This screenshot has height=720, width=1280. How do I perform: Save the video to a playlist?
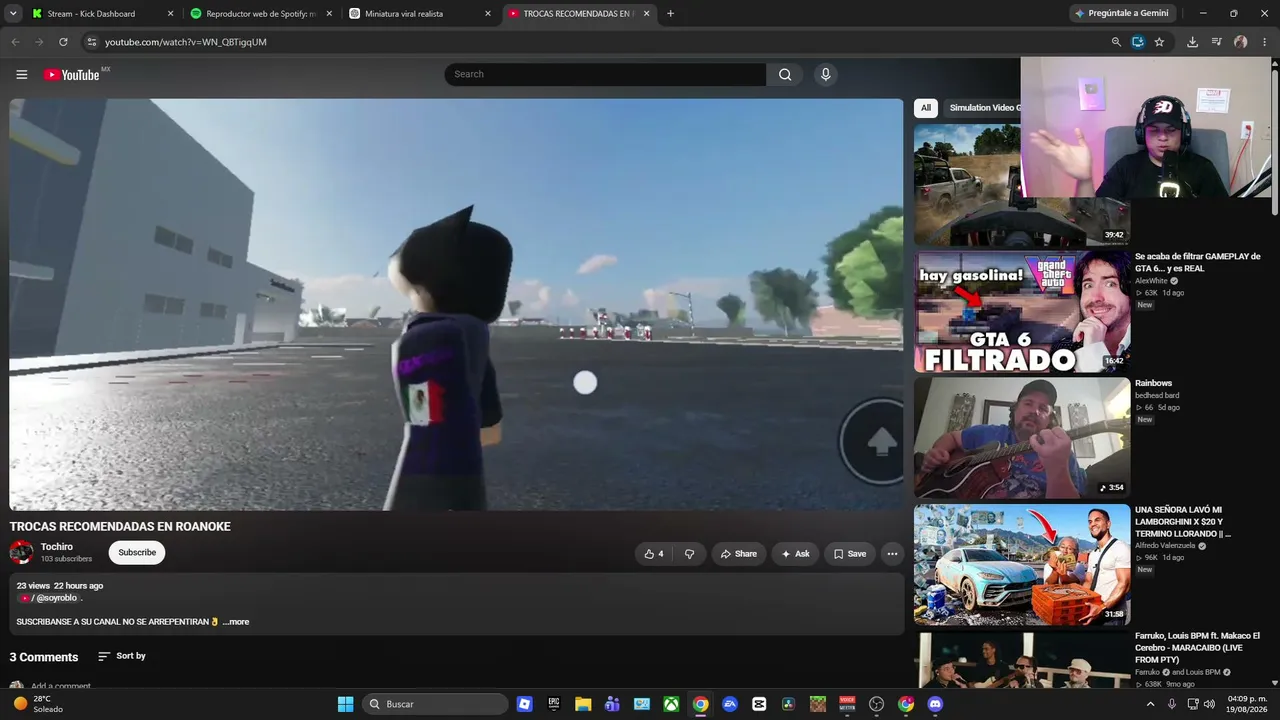click(850, 554)
